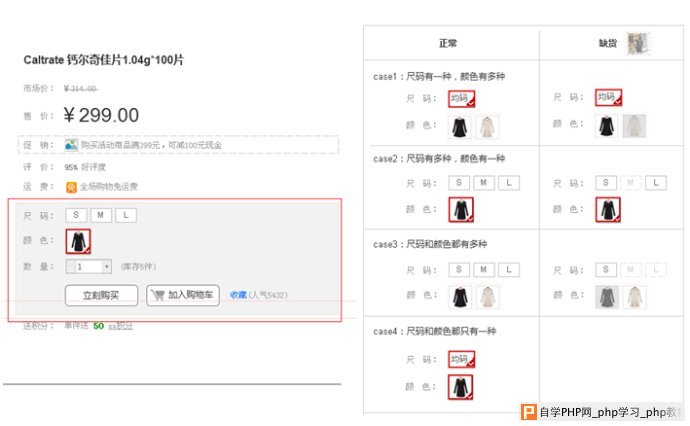Pick selected black dress in case2 正常 column
This screenshot has height=426, width=690.
coord(461,209)
